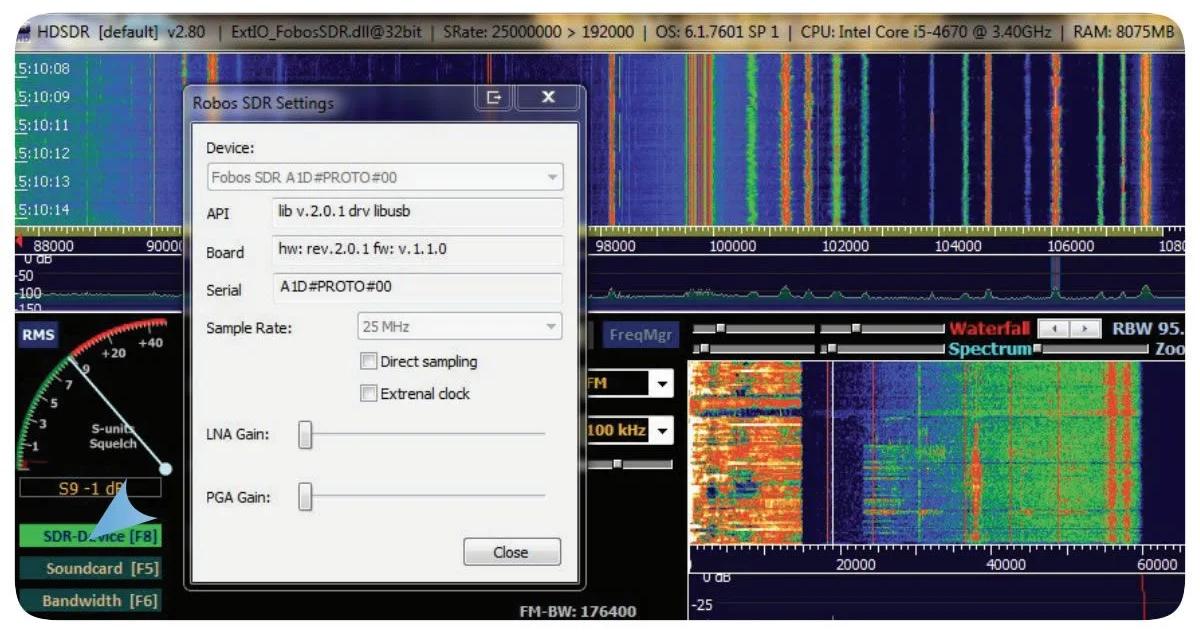Expand the 100 kHz dropdown

pos(661,431)
